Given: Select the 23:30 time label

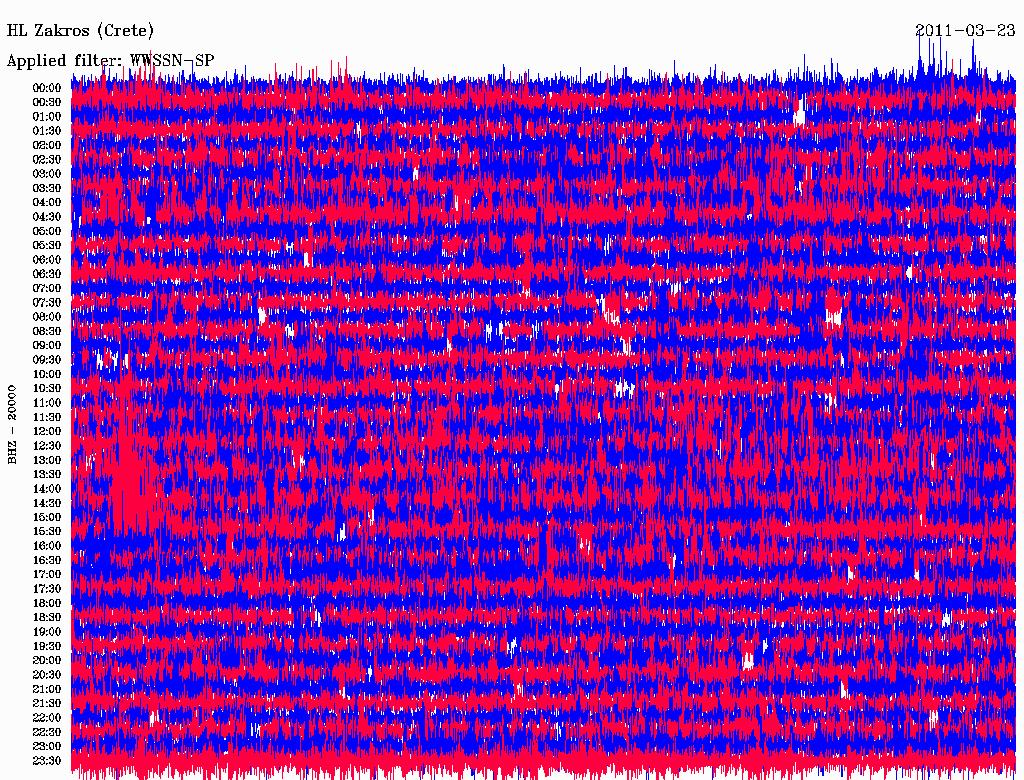Looking at the screenshot, I should [47, 760].
